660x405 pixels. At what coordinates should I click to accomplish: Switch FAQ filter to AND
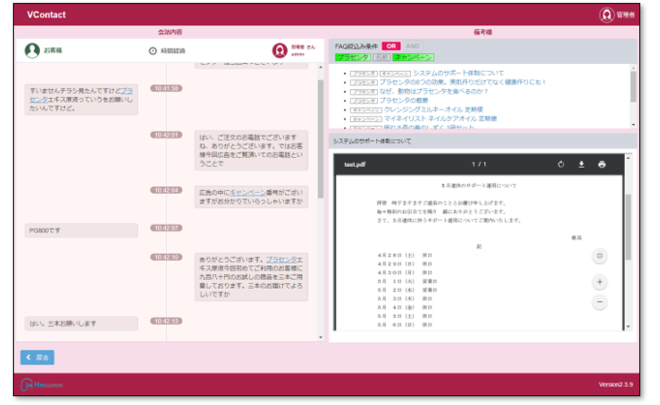pyautogui.click(x=411, y=46)
